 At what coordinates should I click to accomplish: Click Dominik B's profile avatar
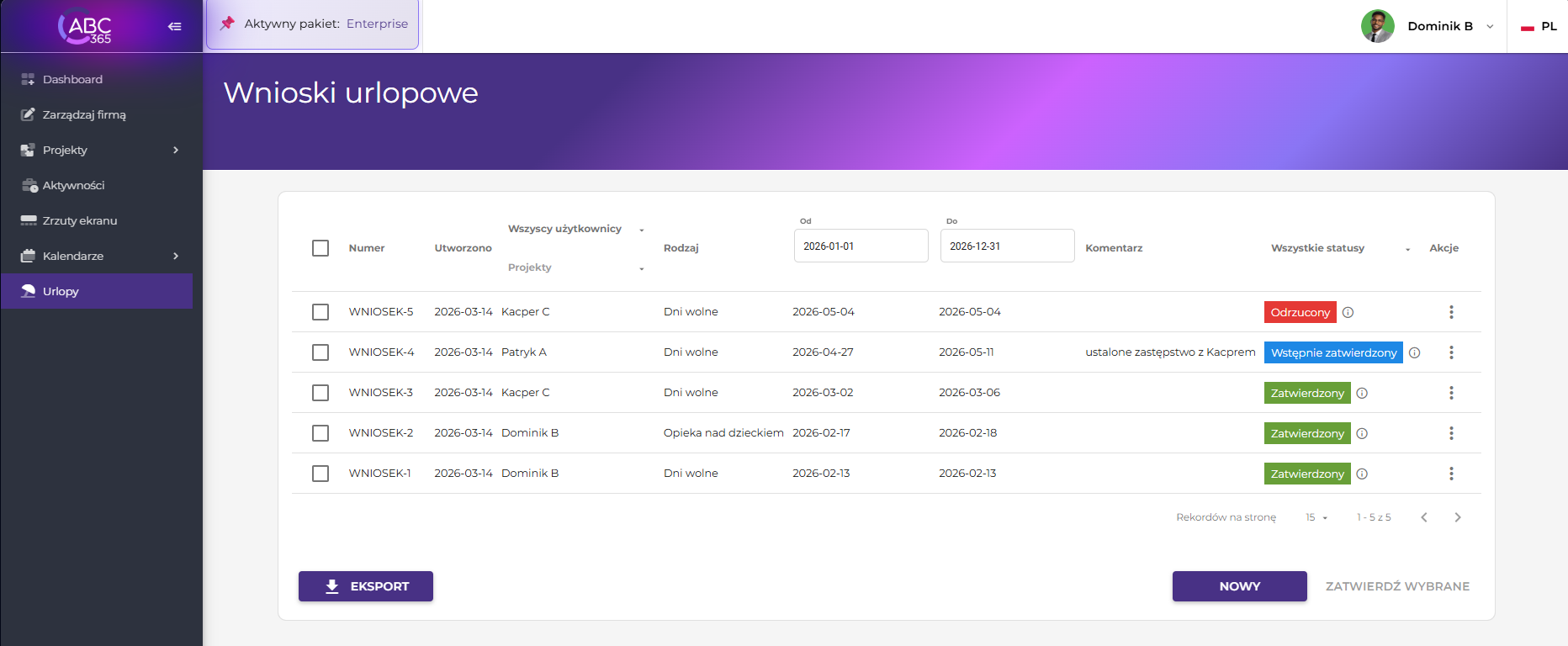pos(1377,26)
